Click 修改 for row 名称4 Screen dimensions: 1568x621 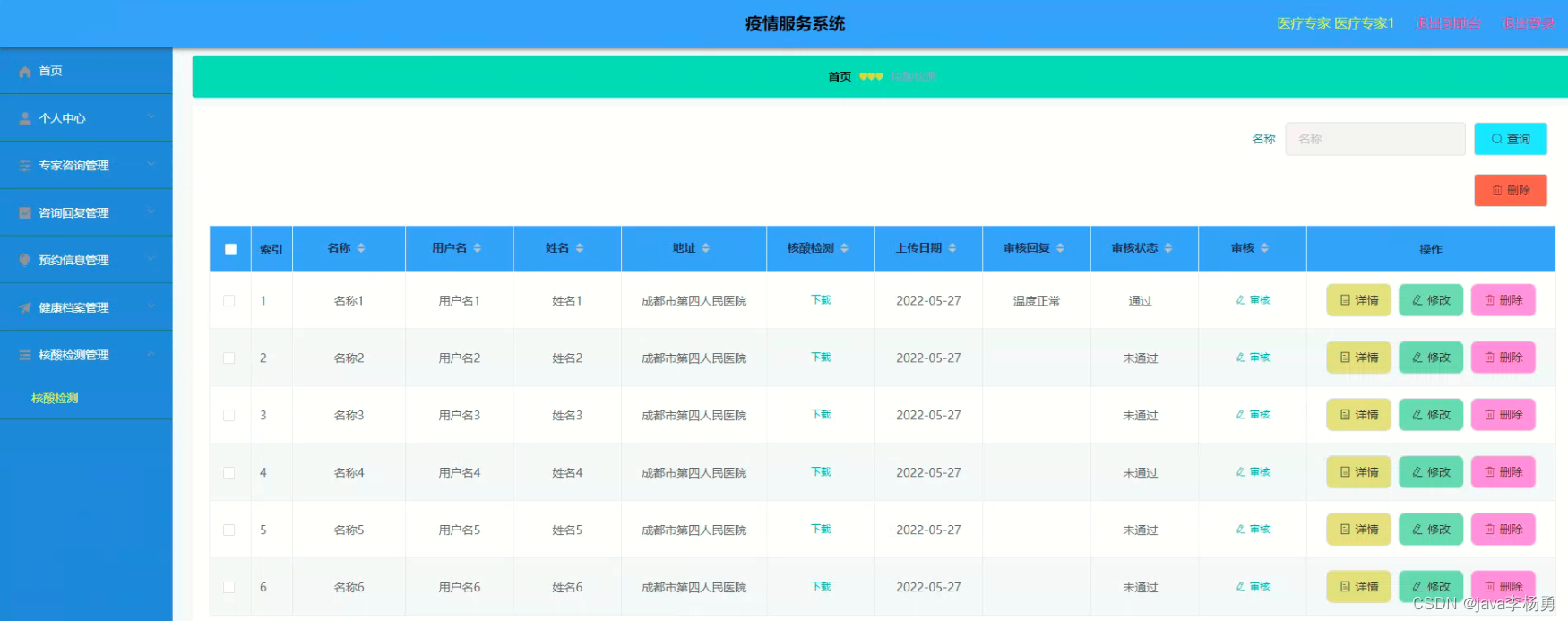1431,472
